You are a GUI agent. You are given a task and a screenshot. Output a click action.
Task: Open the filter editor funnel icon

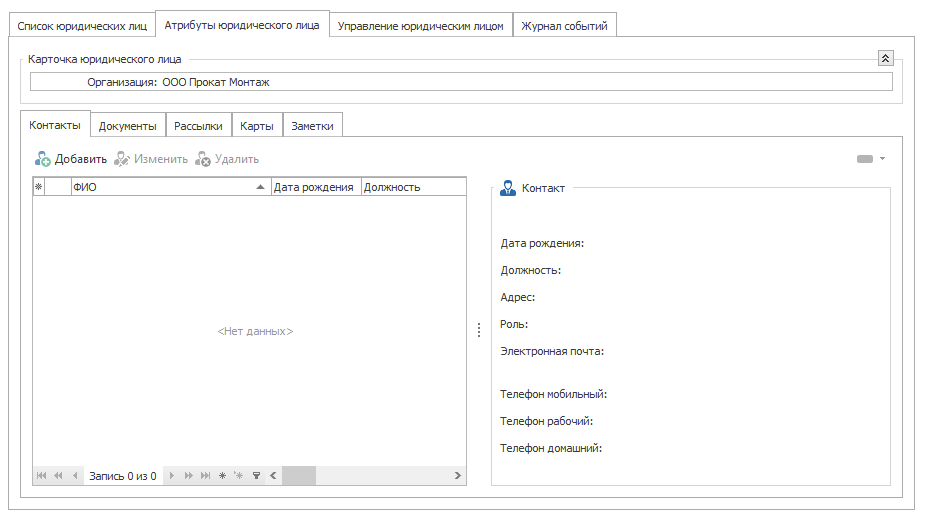pos(256,476)
